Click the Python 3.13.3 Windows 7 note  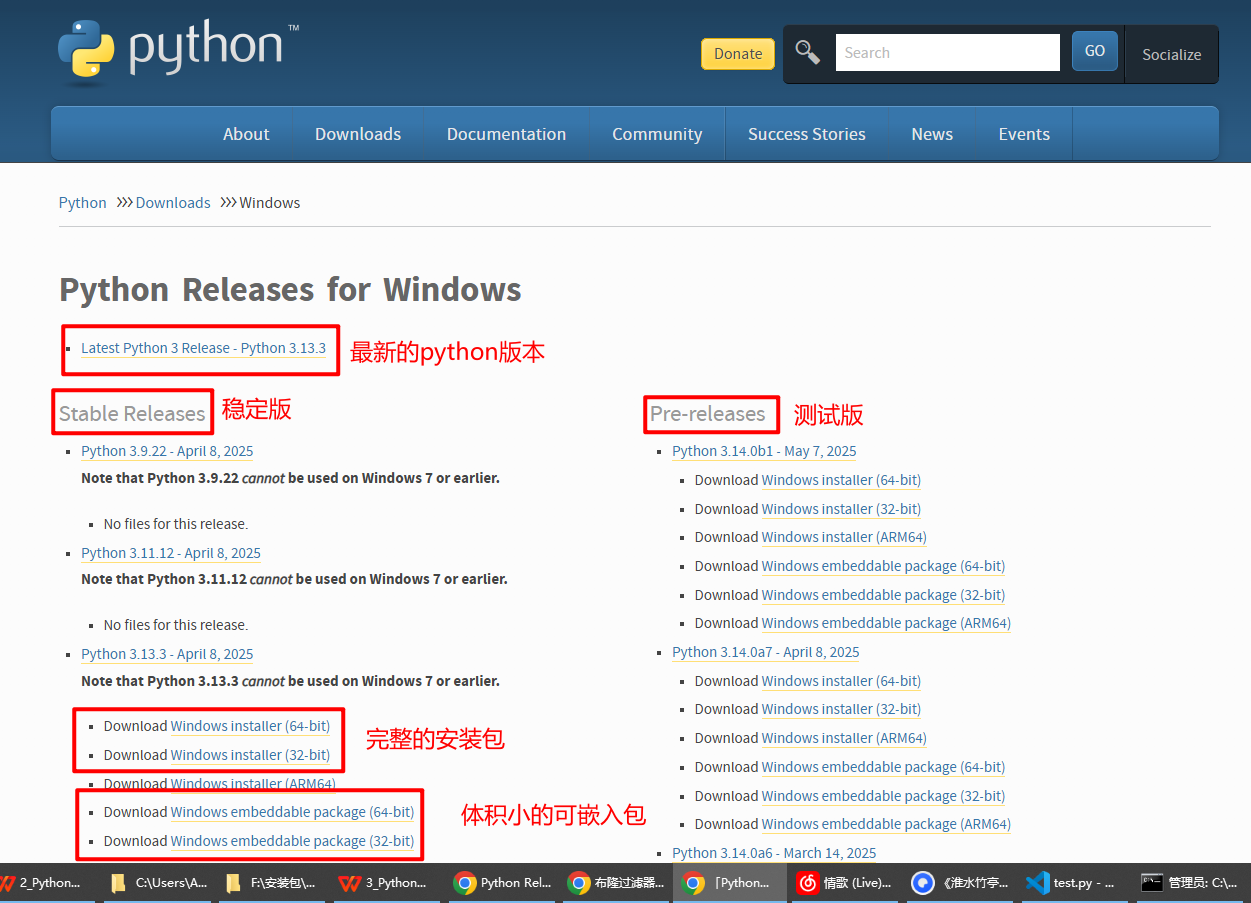290,681
